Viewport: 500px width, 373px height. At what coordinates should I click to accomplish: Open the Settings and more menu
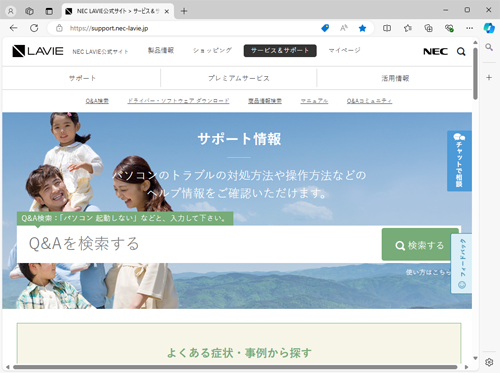click(470, 28)
